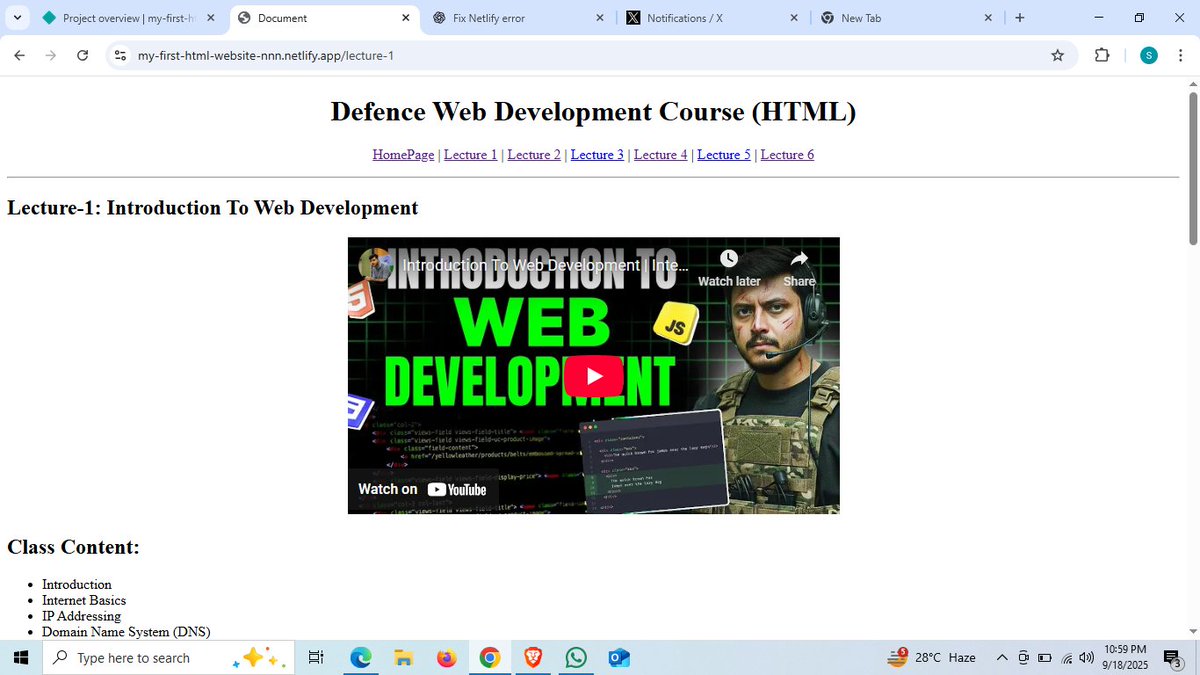The width and height of the screenshot is (1200, 675).
Task: Open a new browser tab
Action: [x=1019, y=18]
